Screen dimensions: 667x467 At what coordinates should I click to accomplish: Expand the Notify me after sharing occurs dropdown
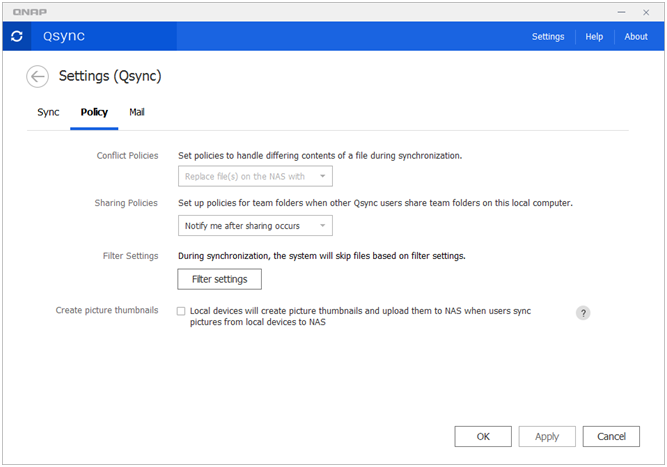(x=255, y=225)
